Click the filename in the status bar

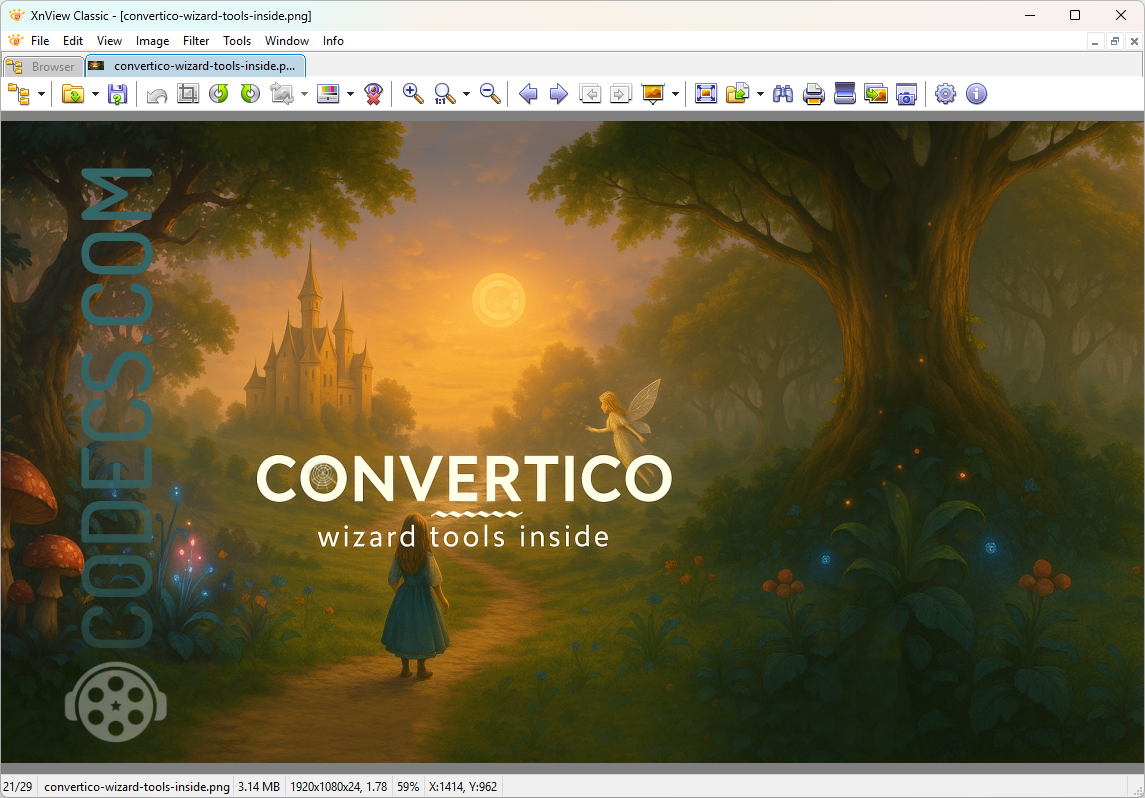pos(137,786)
